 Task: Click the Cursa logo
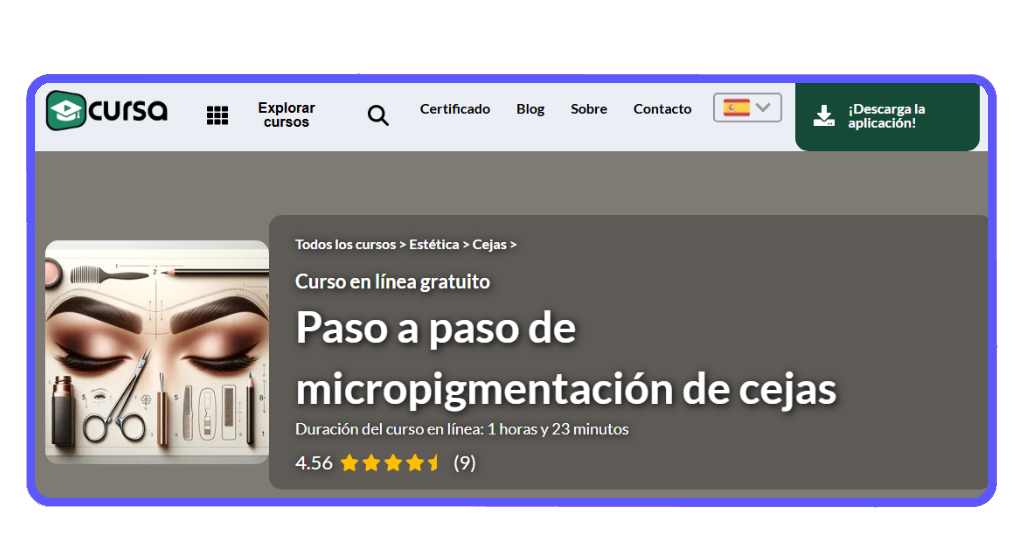coord(107,110)
